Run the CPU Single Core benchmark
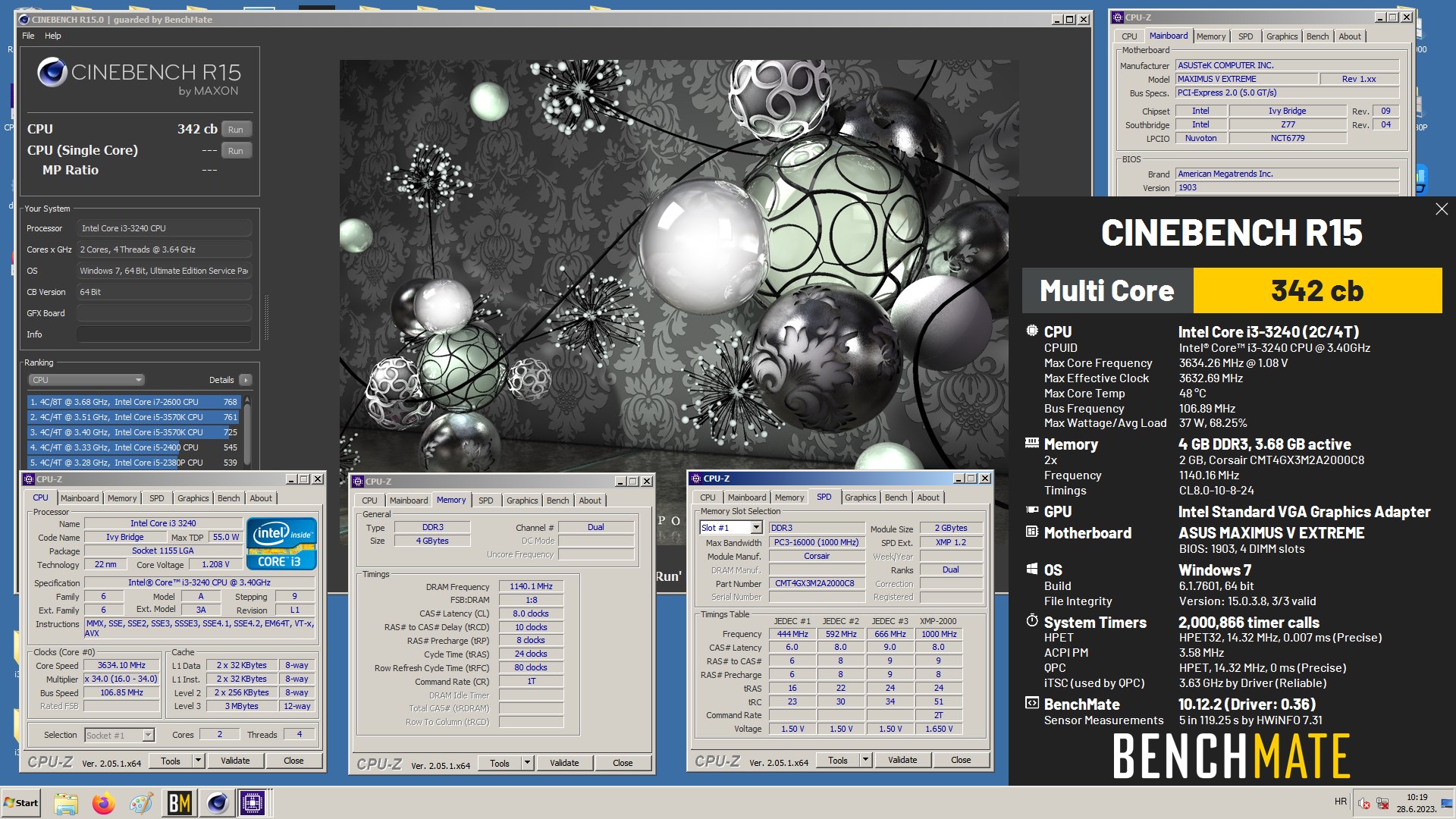This screenshot has height=819, width=1456. coord(236,151)
